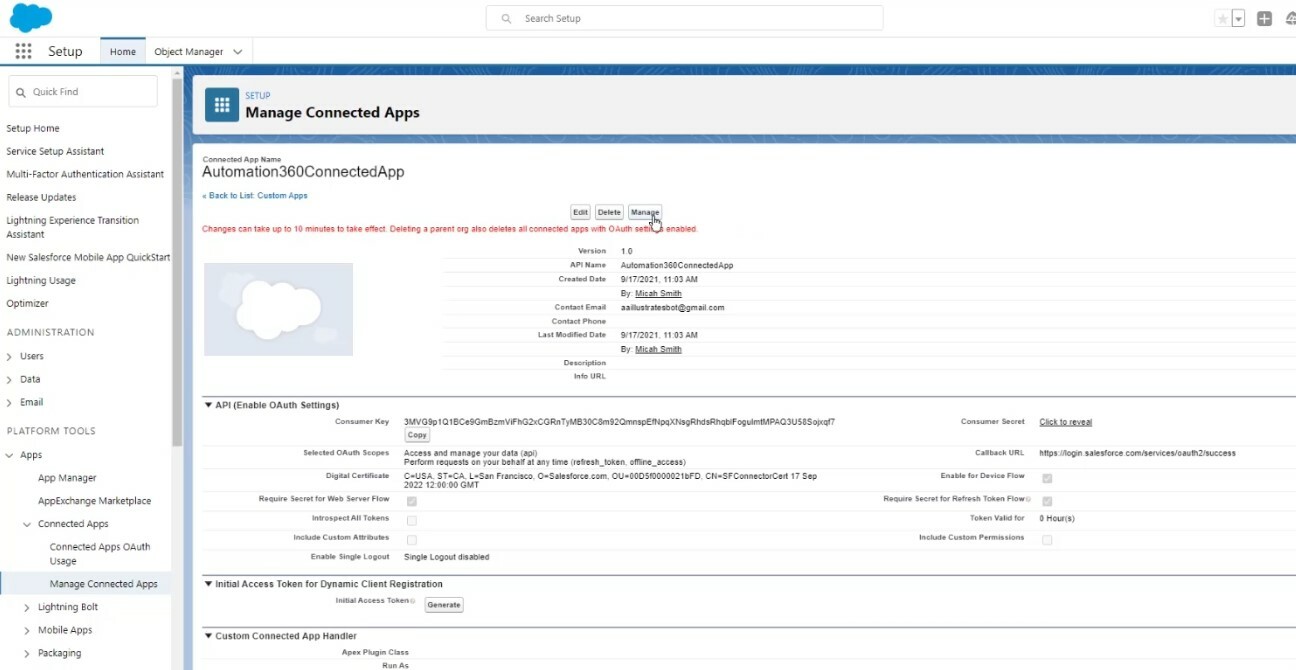Open Multi-Factor Authentication Assistant
The image size is (1296, 670).
85,174
